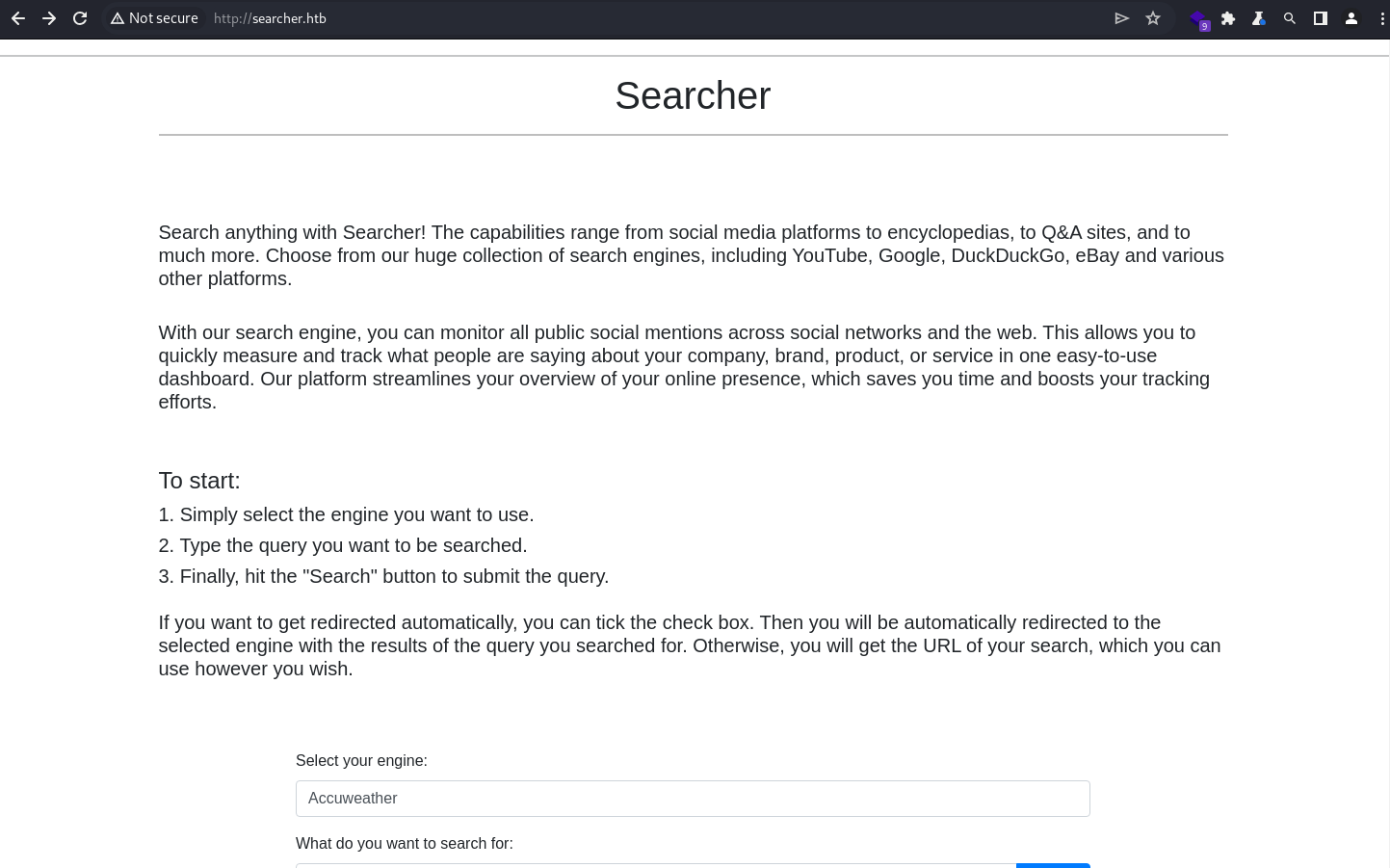Share this page using send icon
The image size is (1390, 868).
coord(1121,18)
